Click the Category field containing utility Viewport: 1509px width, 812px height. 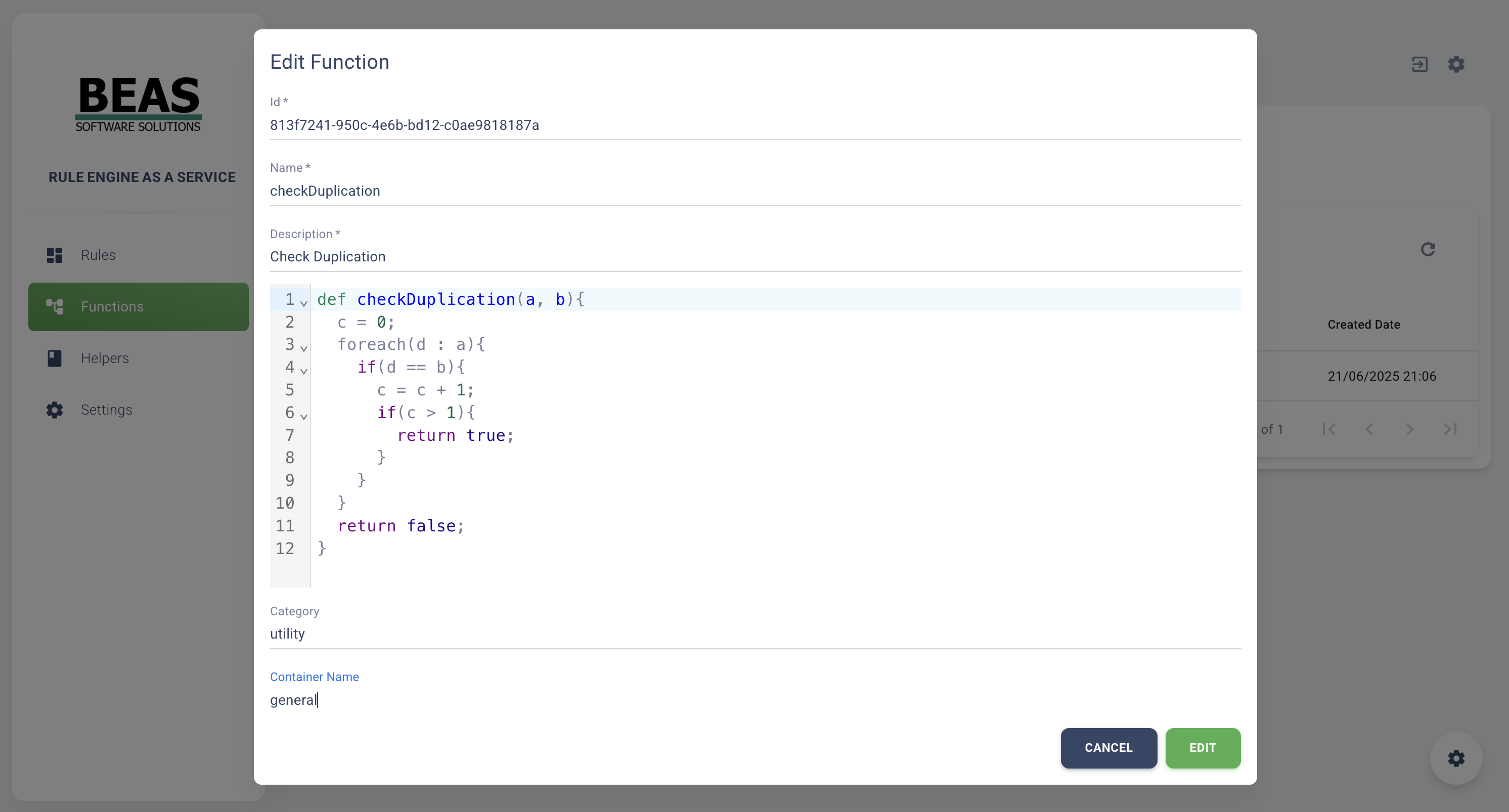pyautogui.click(x=755, y=634)
